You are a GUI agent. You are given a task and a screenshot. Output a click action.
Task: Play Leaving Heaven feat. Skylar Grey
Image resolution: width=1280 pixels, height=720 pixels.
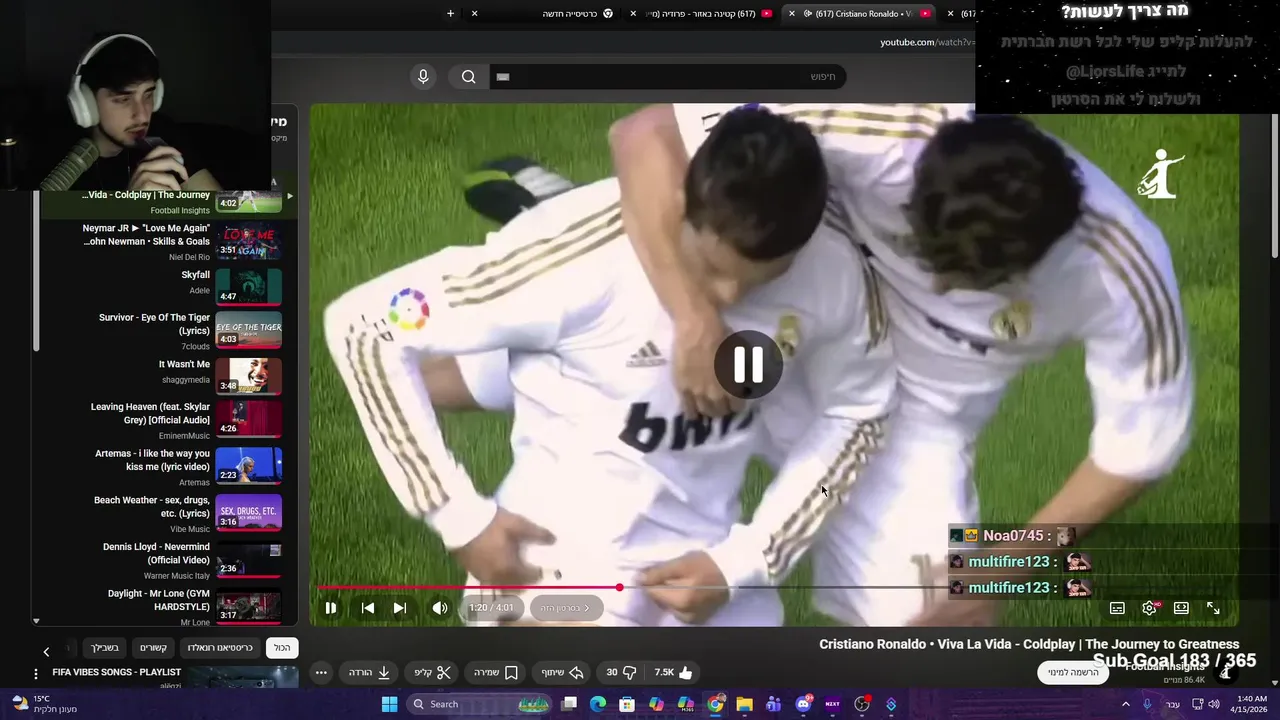249,420
